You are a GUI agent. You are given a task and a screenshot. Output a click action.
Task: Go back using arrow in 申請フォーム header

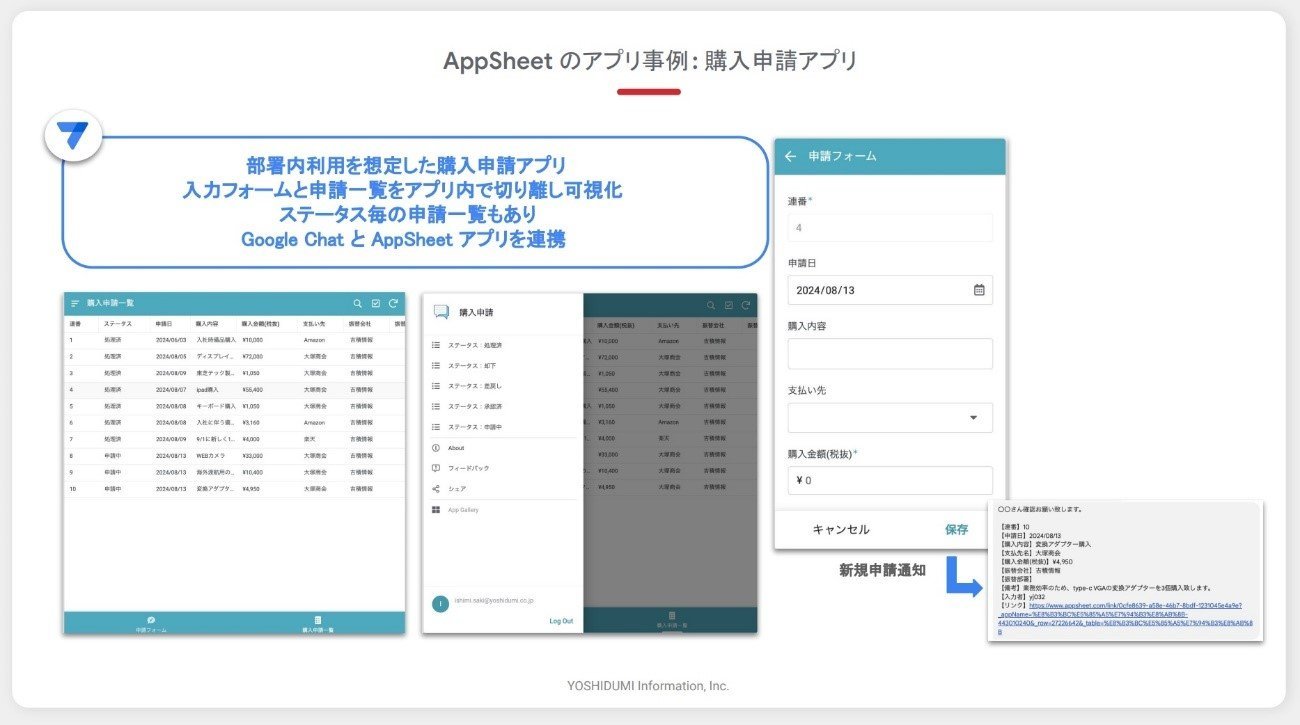[x=790, y=156]
